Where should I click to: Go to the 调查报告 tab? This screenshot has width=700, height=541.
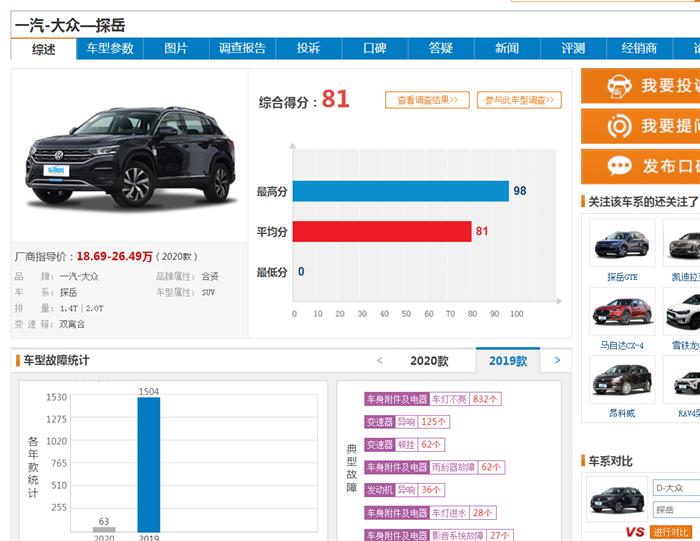tap(242, 49)
